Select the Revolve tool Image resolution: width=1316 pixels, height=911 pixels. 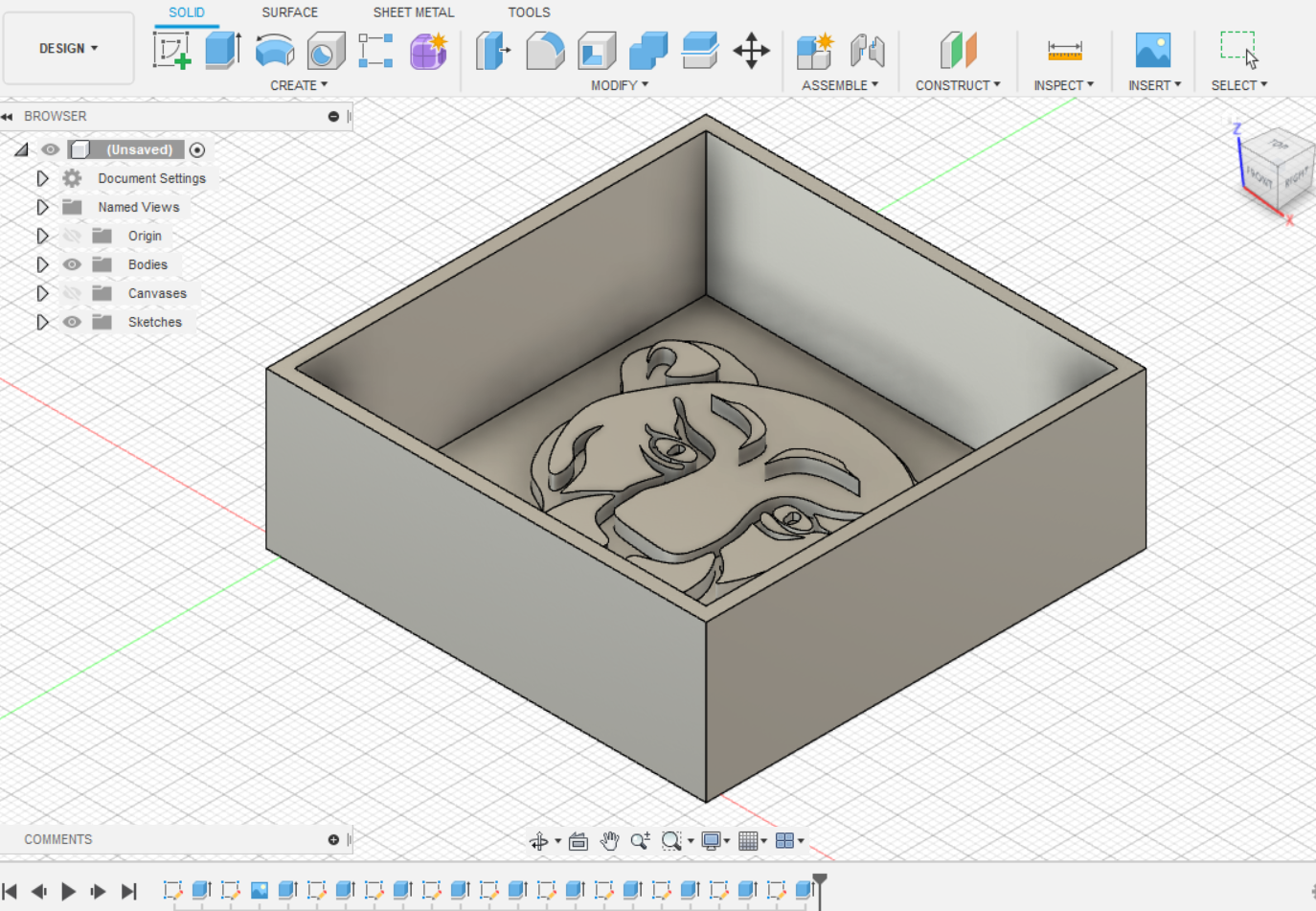coord(275,50)
